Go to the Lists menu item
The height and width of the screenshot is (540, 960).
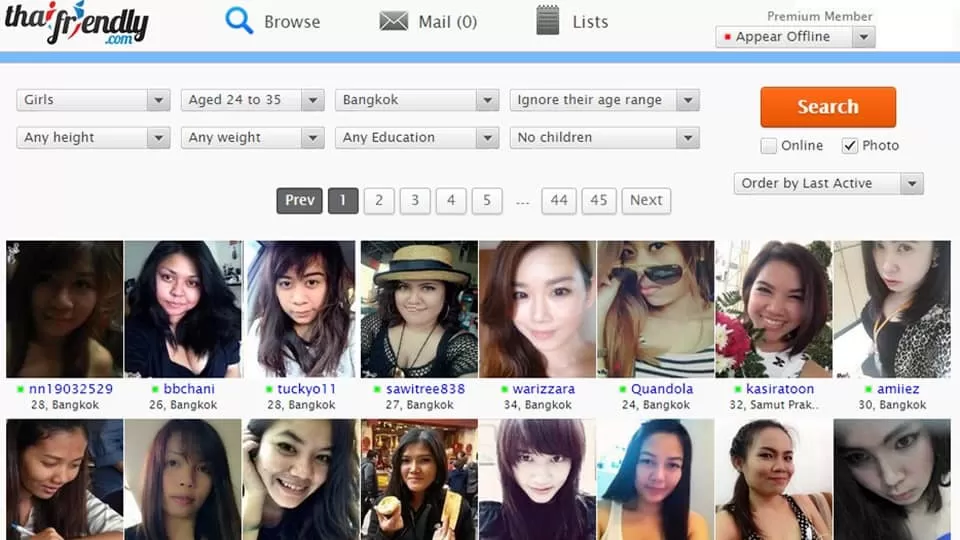(590, 22)
